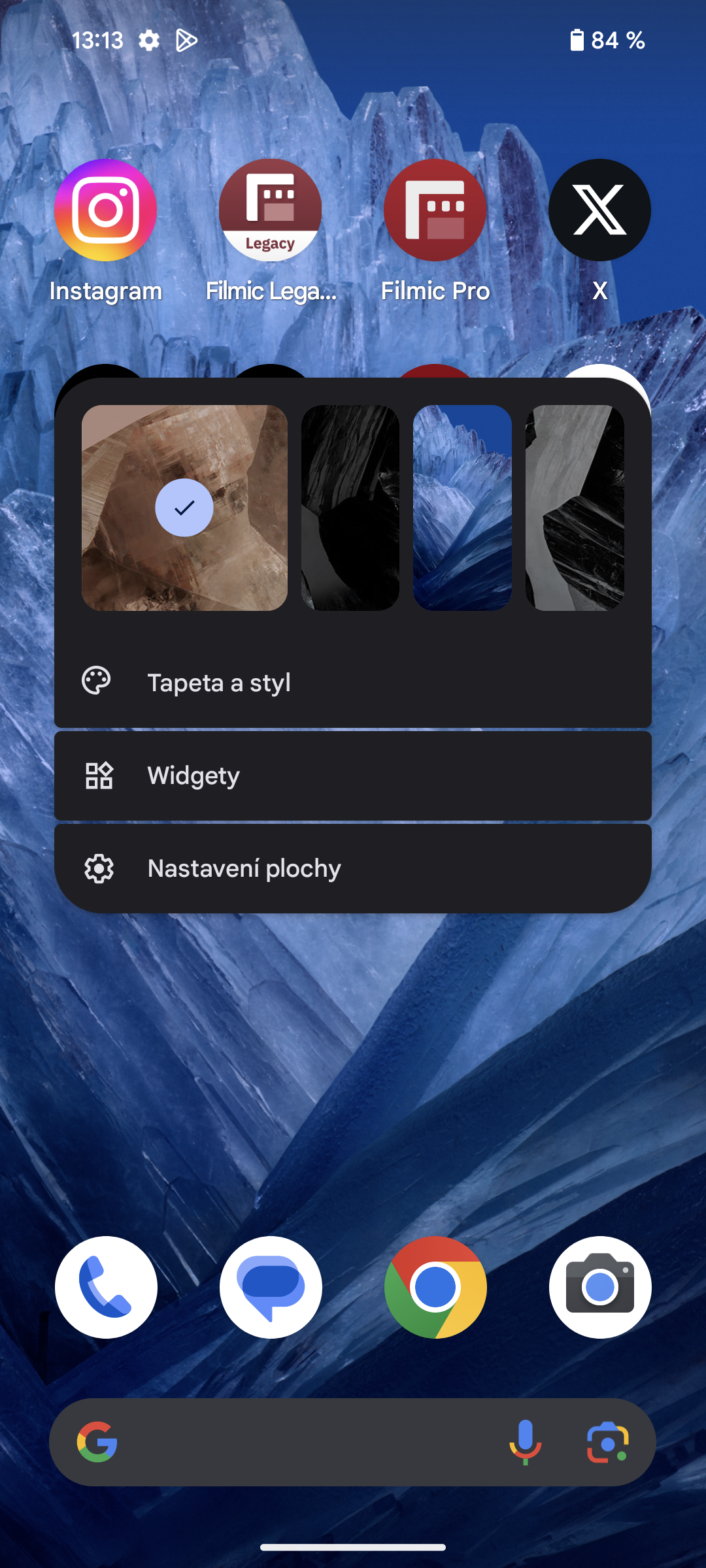Select the gray and black wallpaper
706x1568 pixels.
[575, 508]
